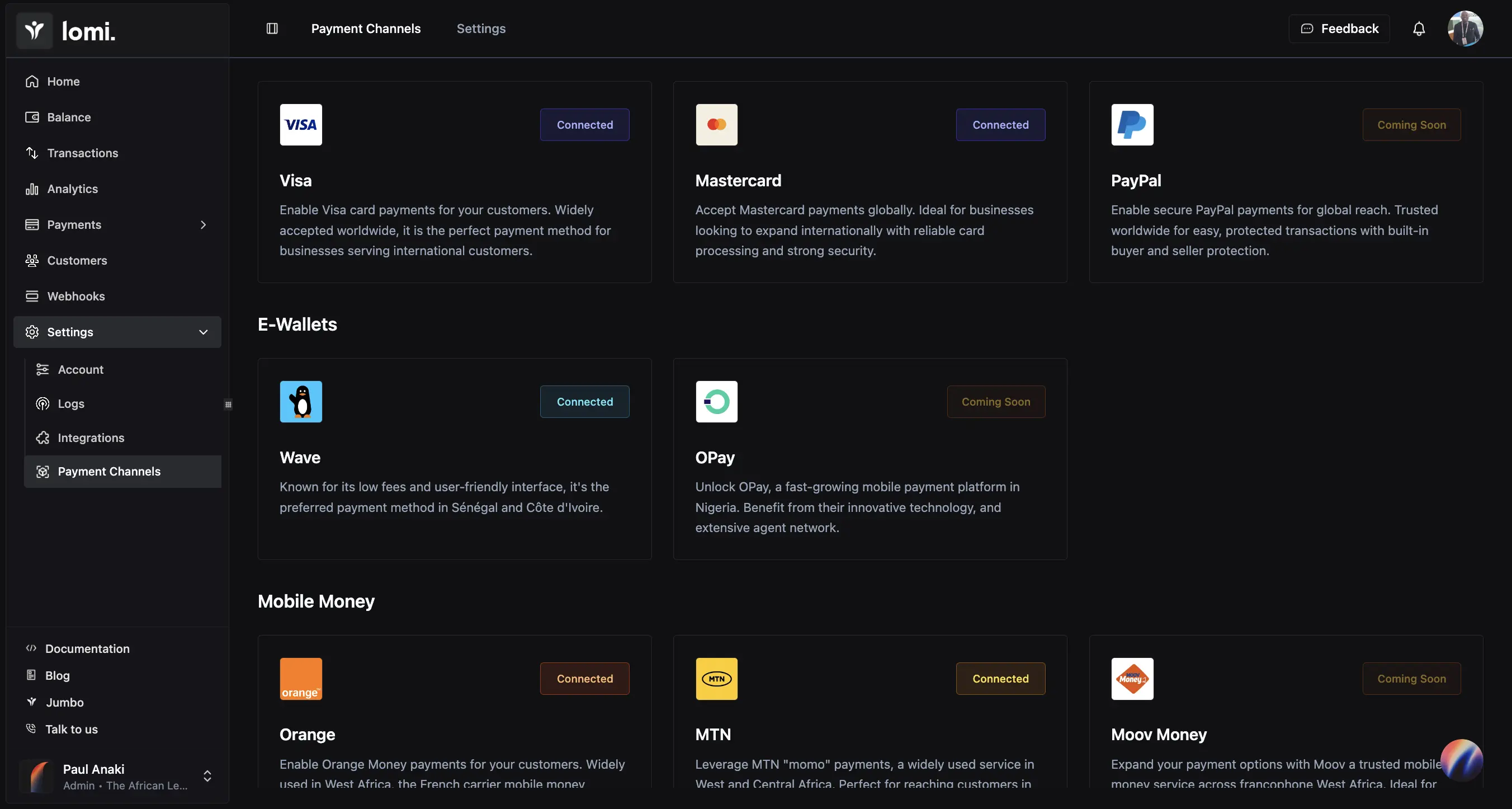Open the Balance page

click(x=117, y=117)
